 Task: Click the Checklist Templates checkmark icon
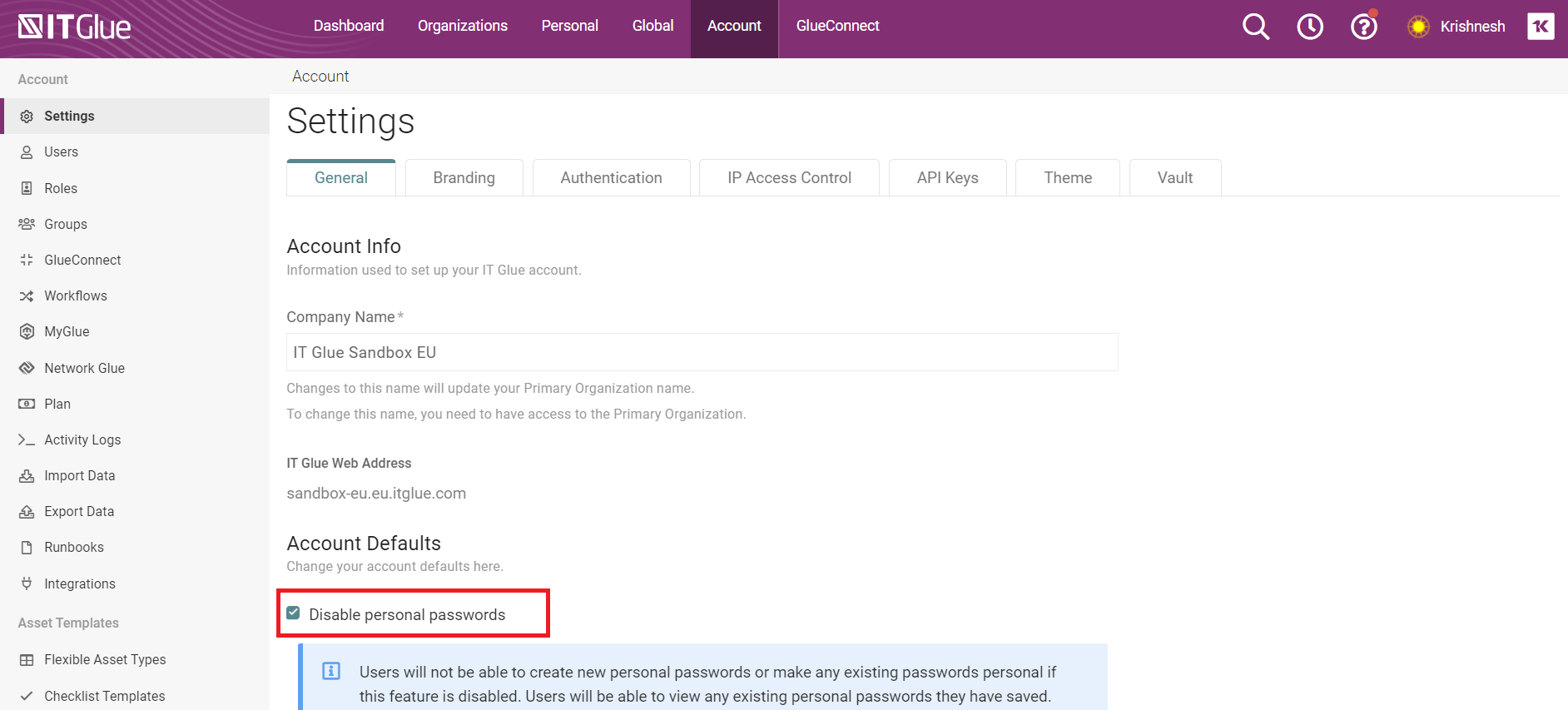[x=27, y=696]
